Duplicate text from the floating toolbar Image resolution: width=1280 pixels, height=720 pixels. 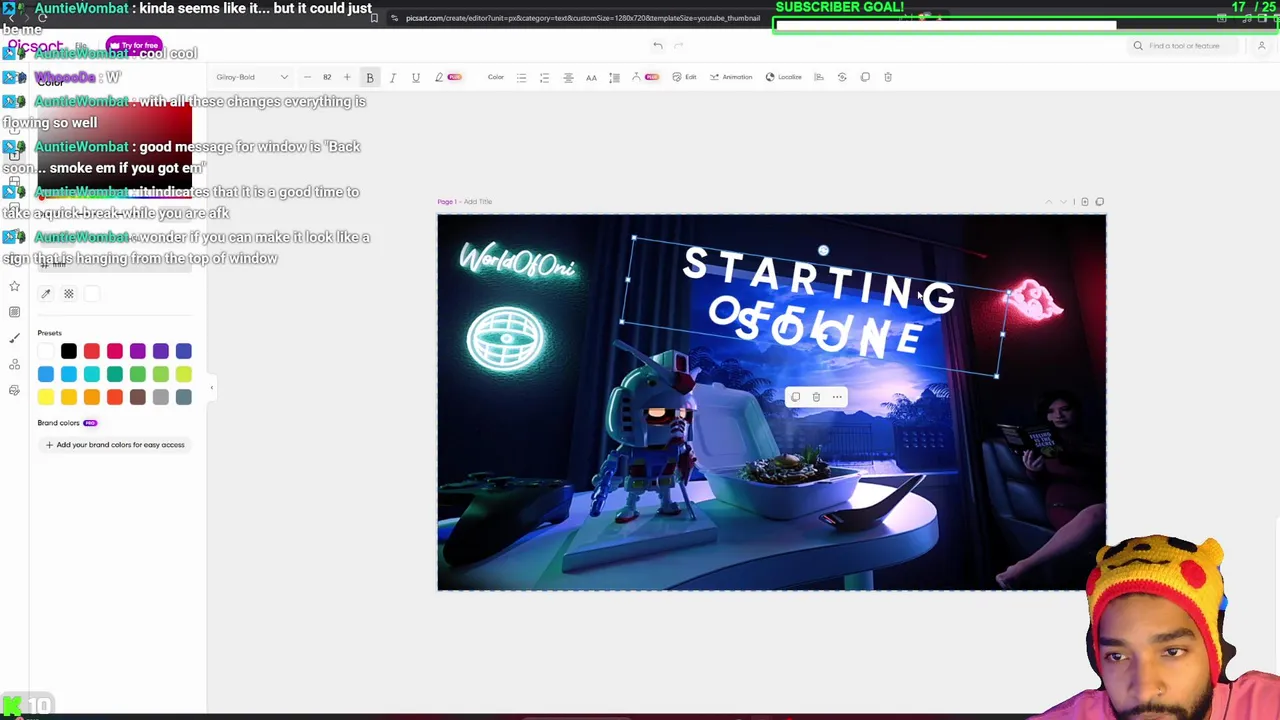795,397
